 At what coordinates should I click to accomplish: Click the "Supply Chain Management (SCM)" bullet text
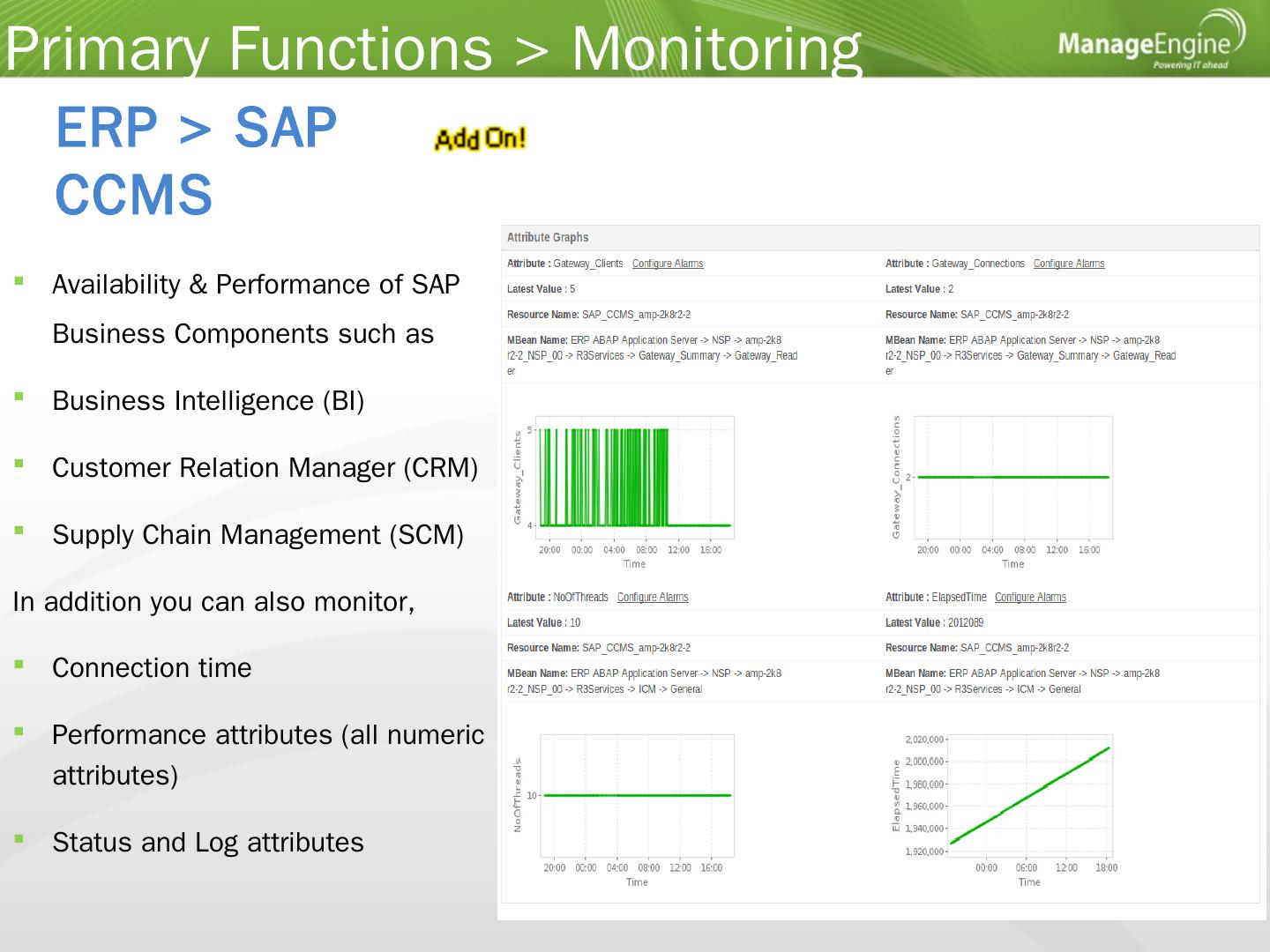point(258,535)
